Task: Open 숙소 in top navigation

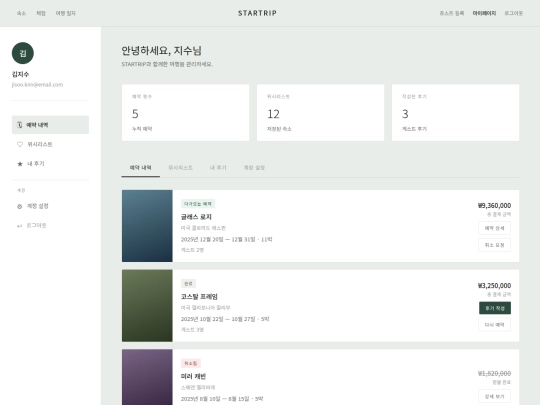Action: (21, 13)
